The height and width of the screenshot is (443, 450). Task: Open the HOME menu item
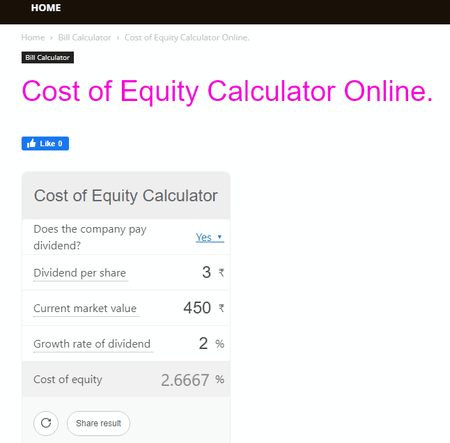point(46,8)
